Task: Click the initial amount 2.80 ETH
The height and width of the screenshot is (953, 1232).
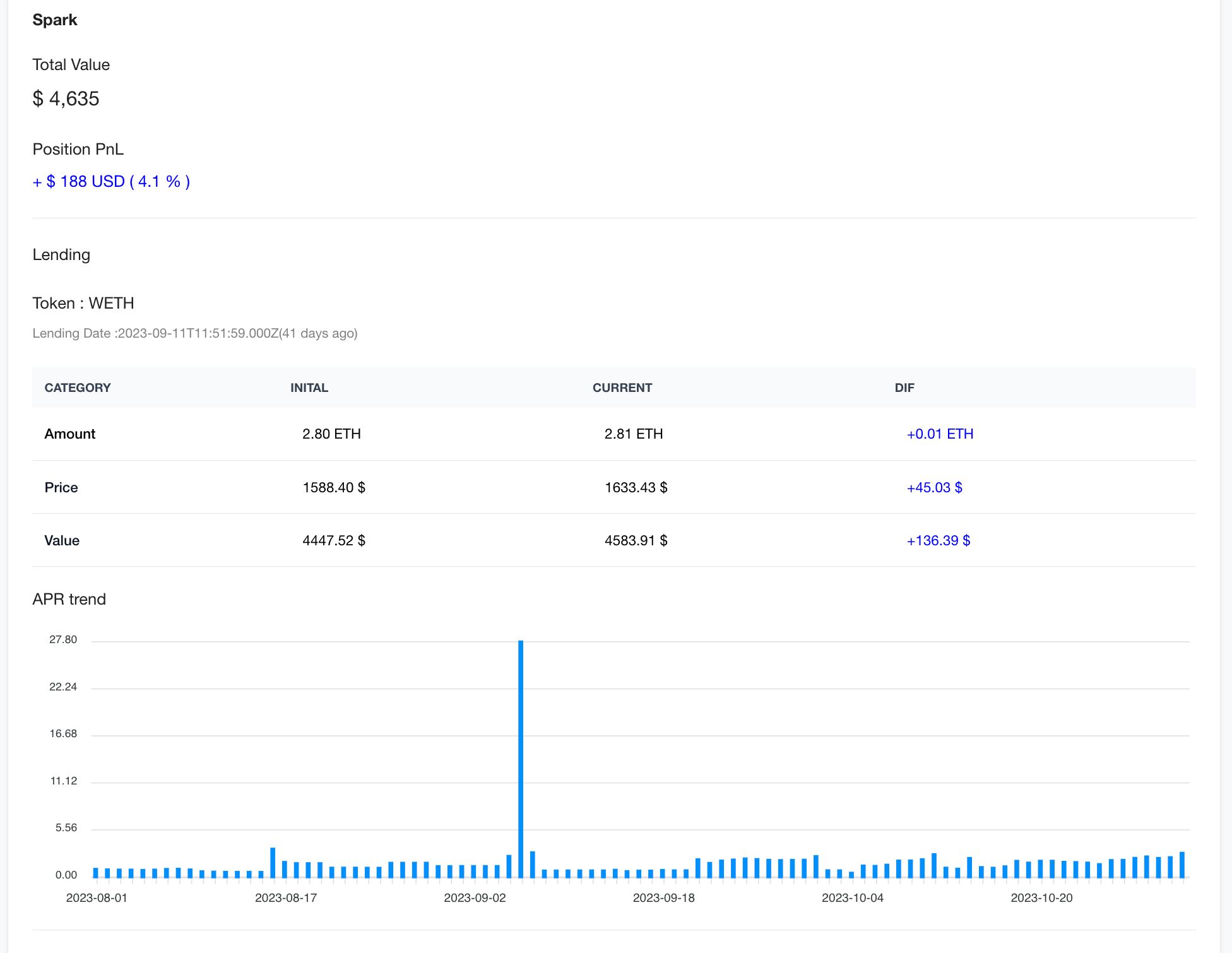Action: click(332, 434)
